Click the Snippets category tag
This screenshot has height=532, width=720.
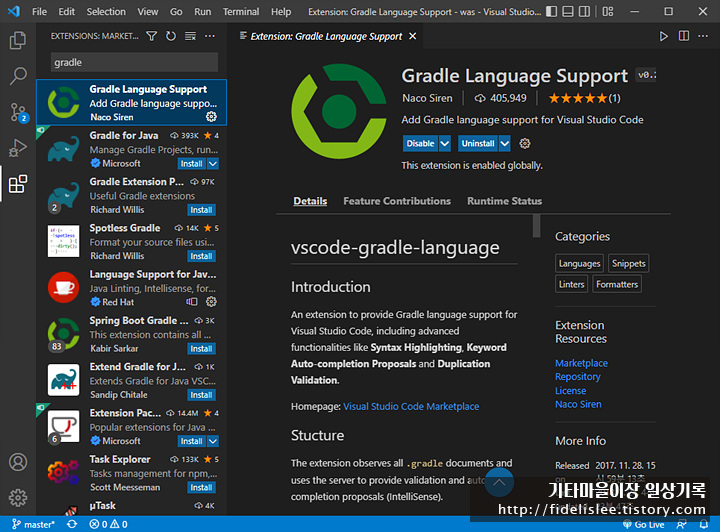pos(629,263)
